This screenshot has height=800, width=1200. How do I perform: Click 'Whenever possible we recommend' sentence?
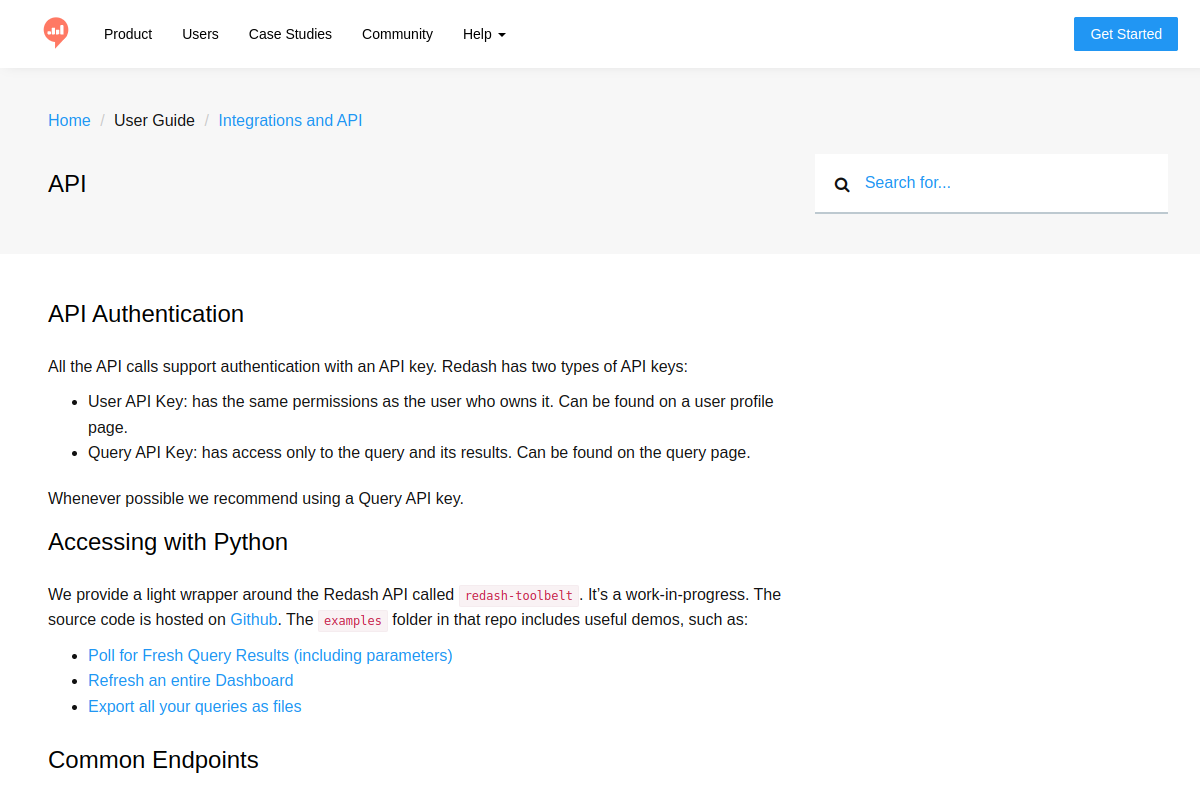coord(256,498)
